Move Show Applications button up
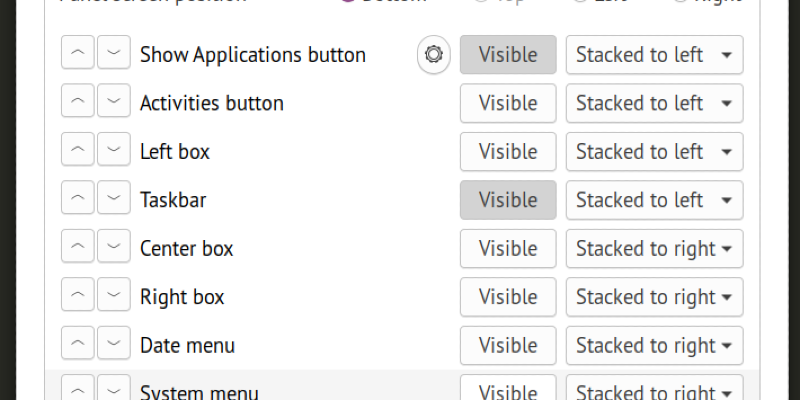Image resolution: width=800 pixels, height=400 pixels. point(78,55)
